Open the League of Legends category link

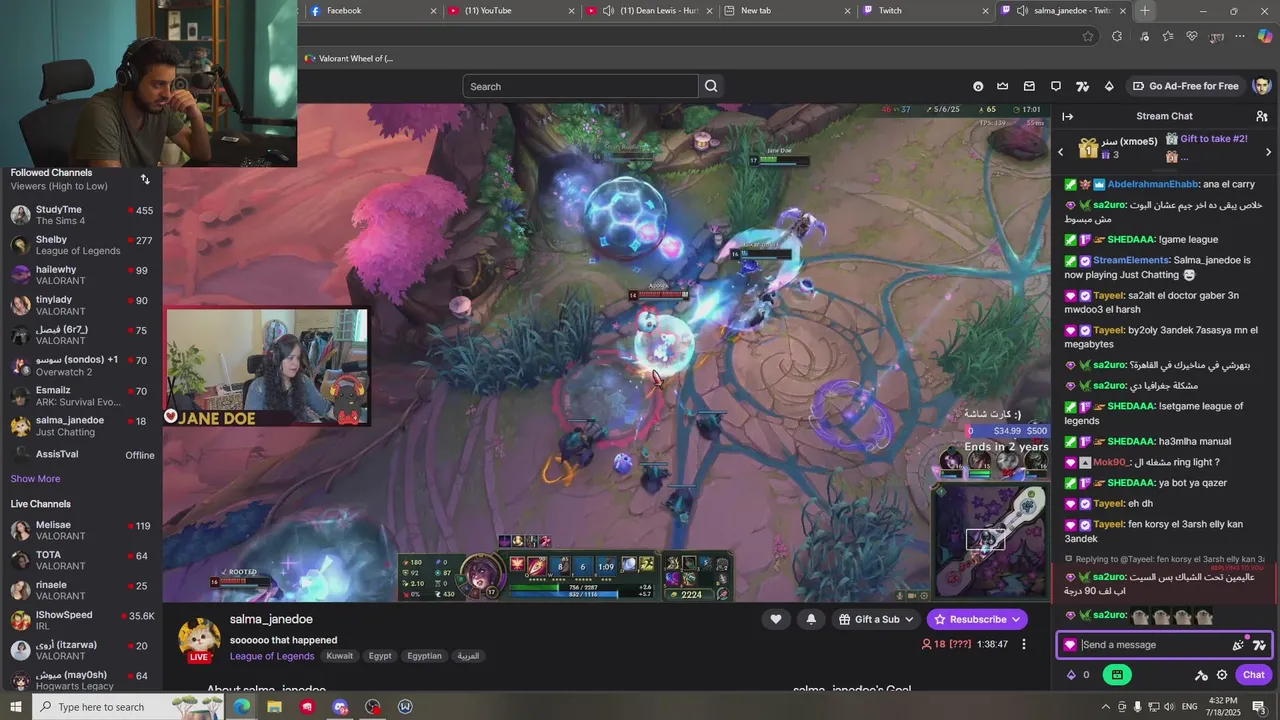click(272, 656)
